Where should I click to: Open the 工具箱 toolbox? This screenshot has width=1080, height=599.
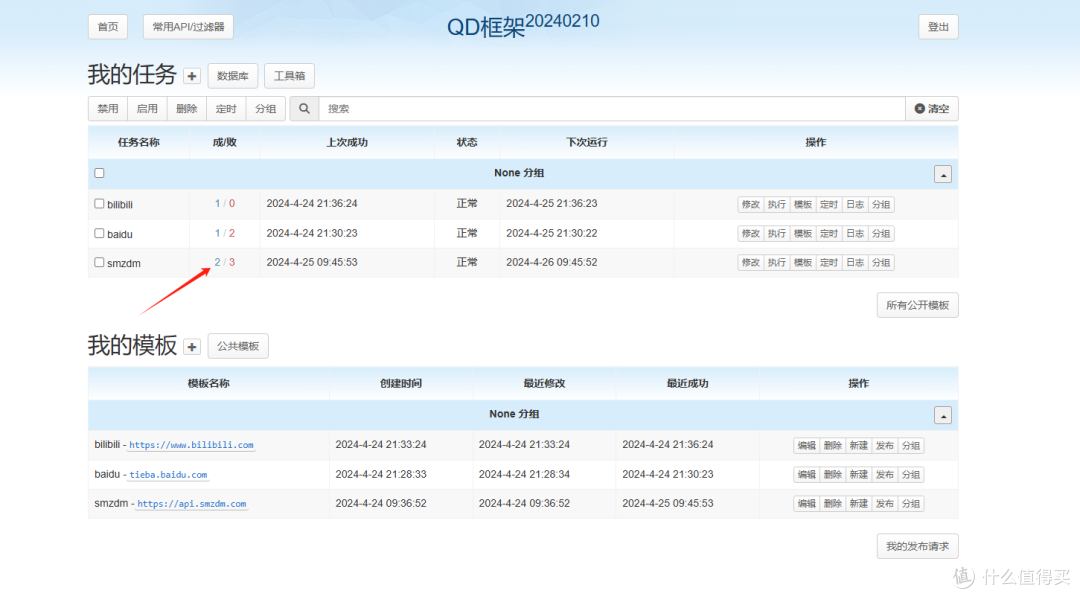(289, 76)
